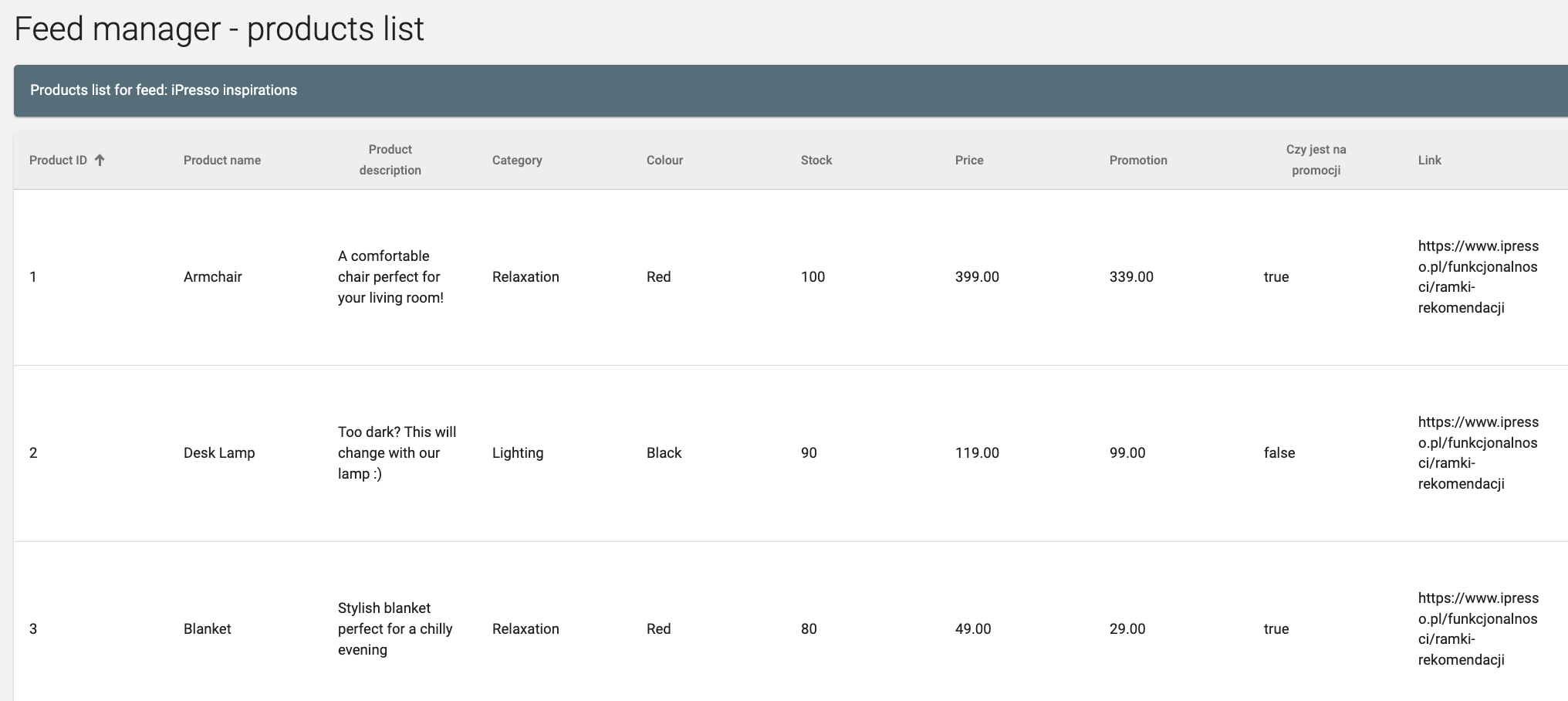Click price 119.00
The image size is (1568, 701).
977,452
